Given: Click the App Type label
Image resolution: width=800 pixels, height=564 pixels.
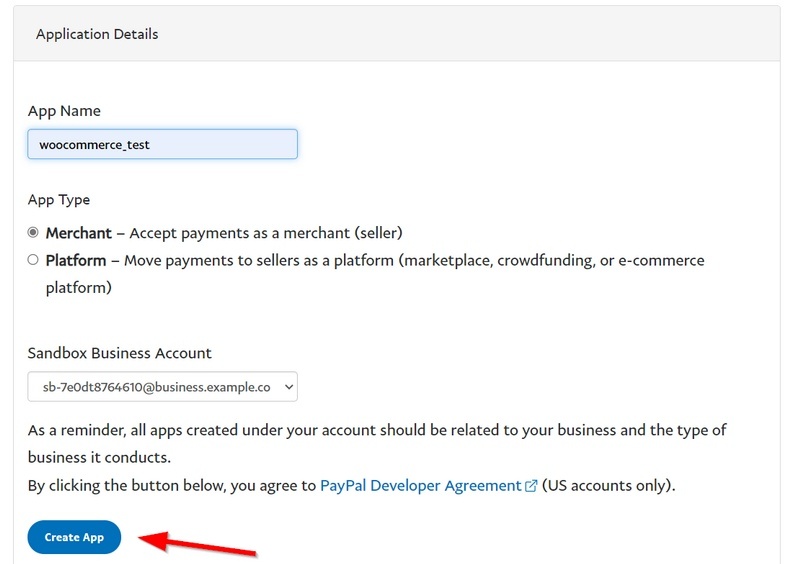Looking at the screenshot, I should pyautogui.click(x=59, y=200).
